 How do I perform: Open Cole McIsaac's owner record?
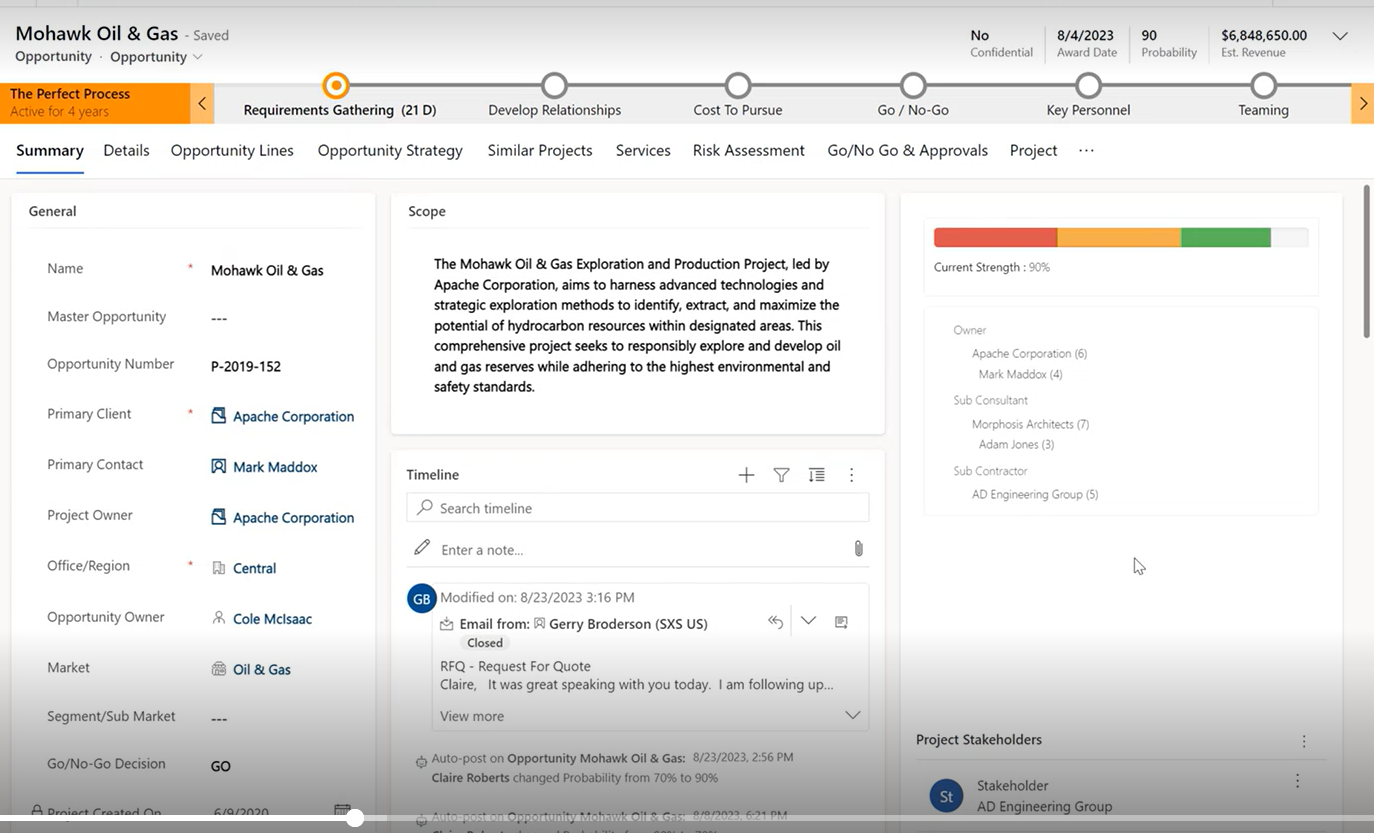pyautogui.click(x=271, y=618)
